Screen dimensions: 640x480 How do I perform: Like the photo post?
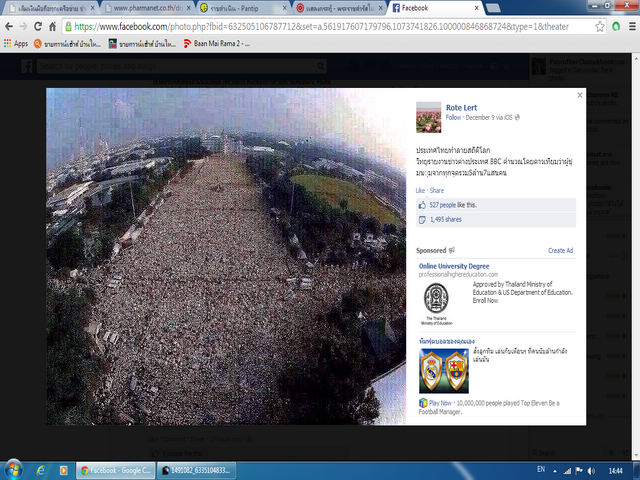pyautogui.click(x=420, y=191)
